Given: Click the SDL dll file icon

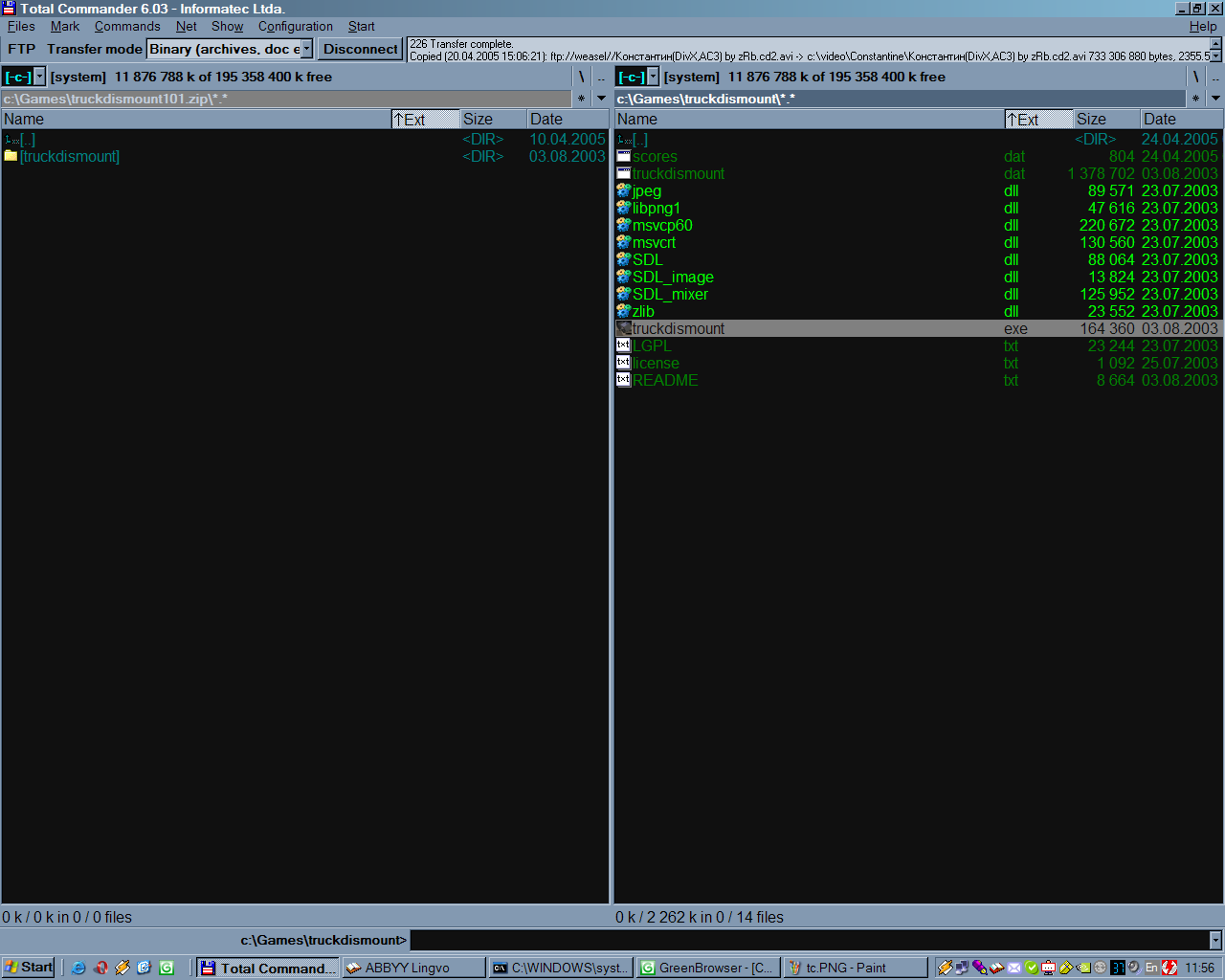Looking at the screenshot, I should 623,259.
